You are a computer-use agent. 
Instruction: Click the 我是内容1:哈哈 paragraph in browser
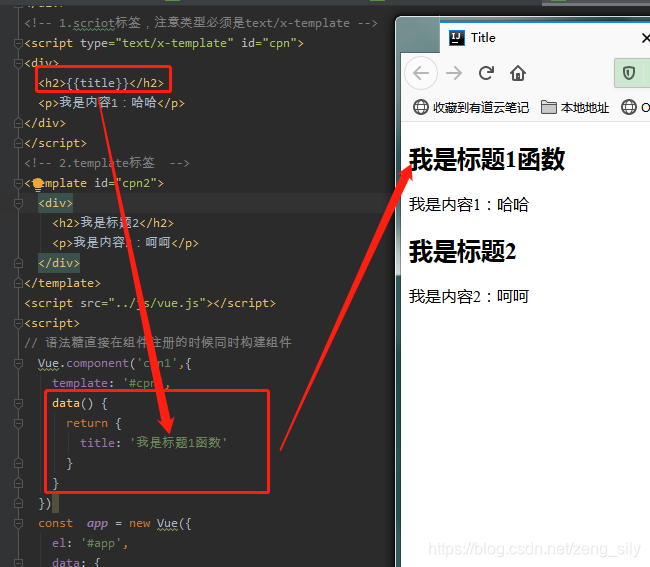coord(469,205)
